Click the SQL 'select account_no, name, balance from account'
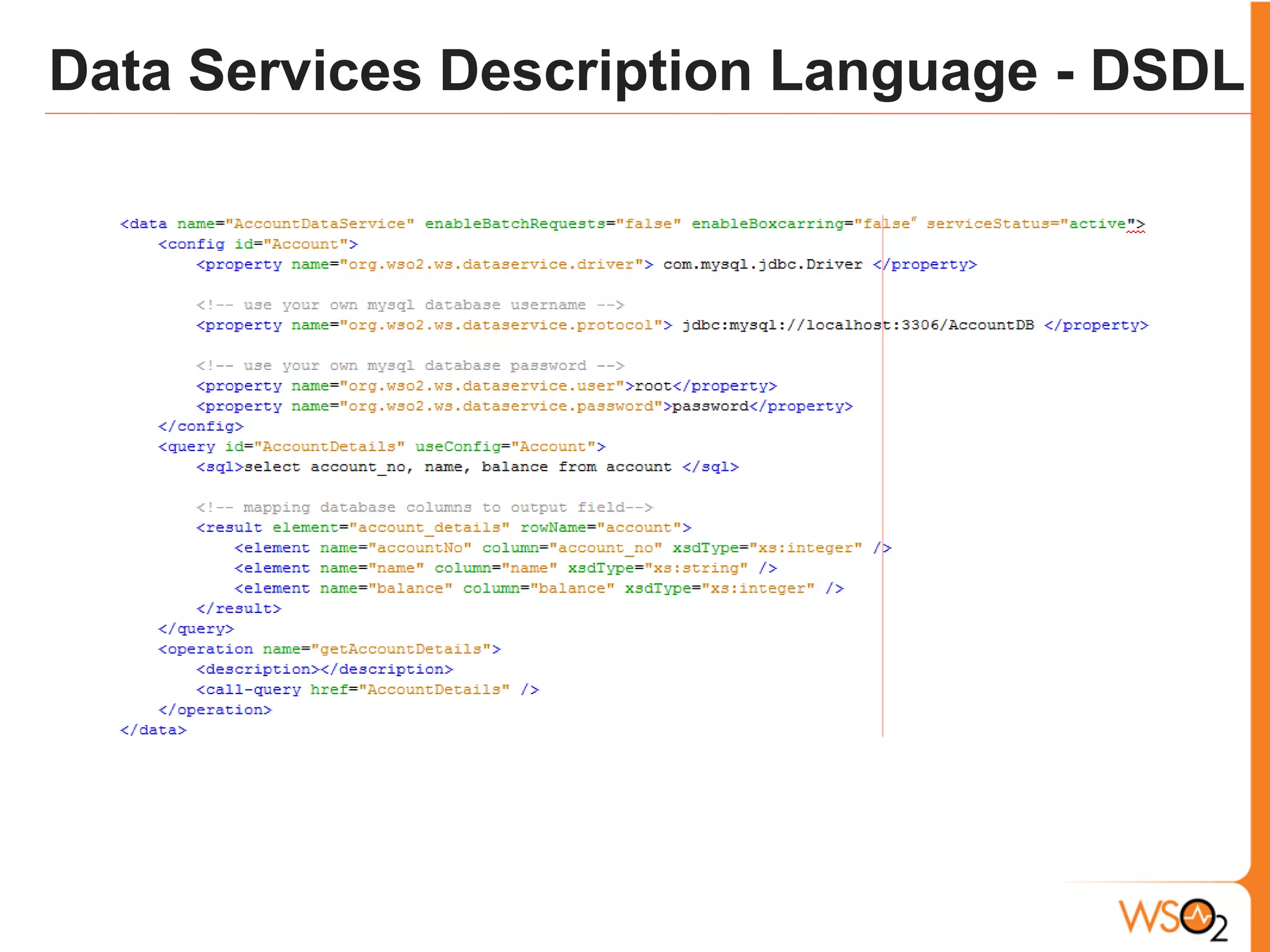The height and width of the screenshot is (952, 1270). [458, 467]
